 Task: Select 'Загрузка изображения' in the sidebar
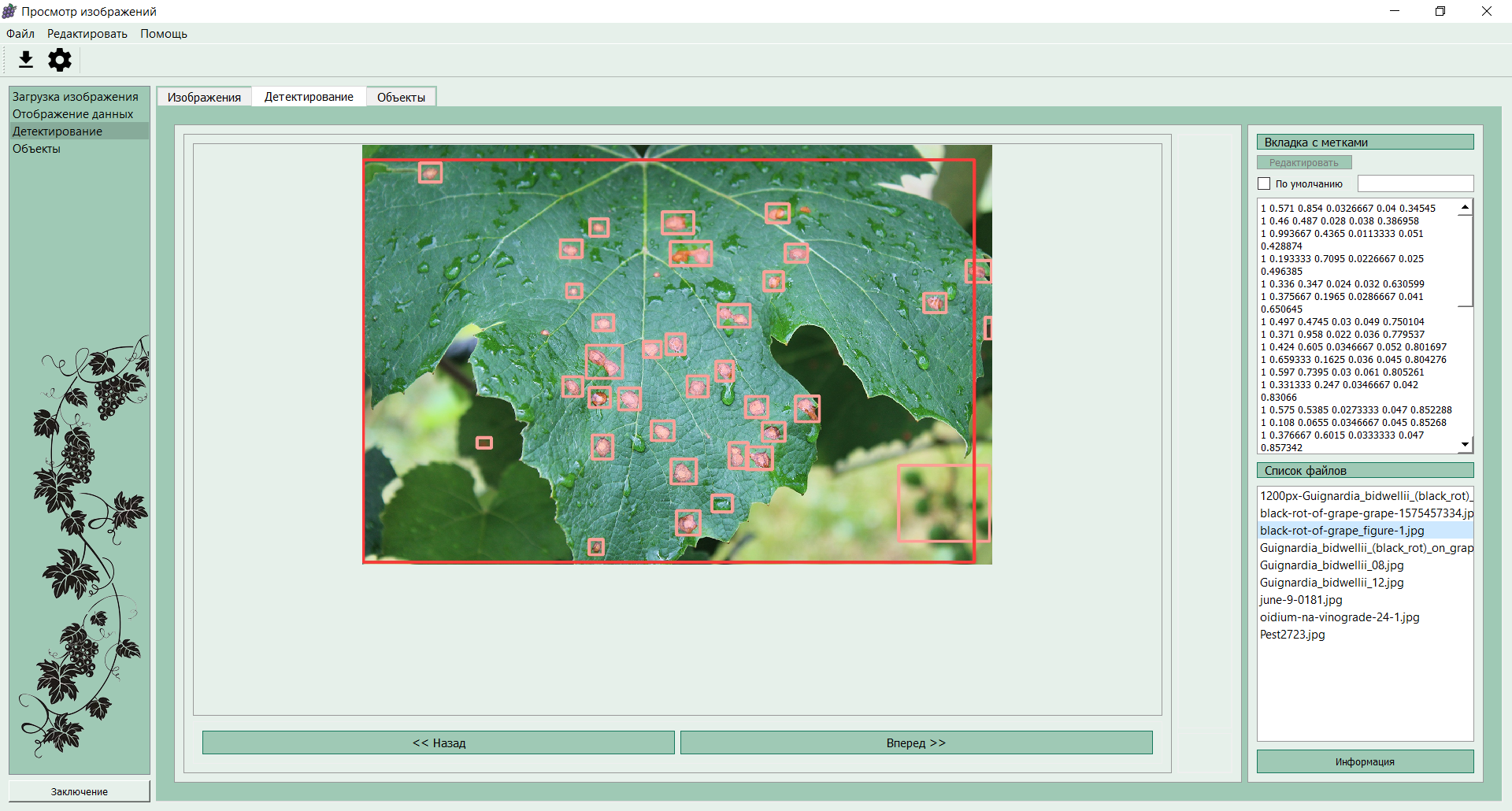tap(76, 97)
